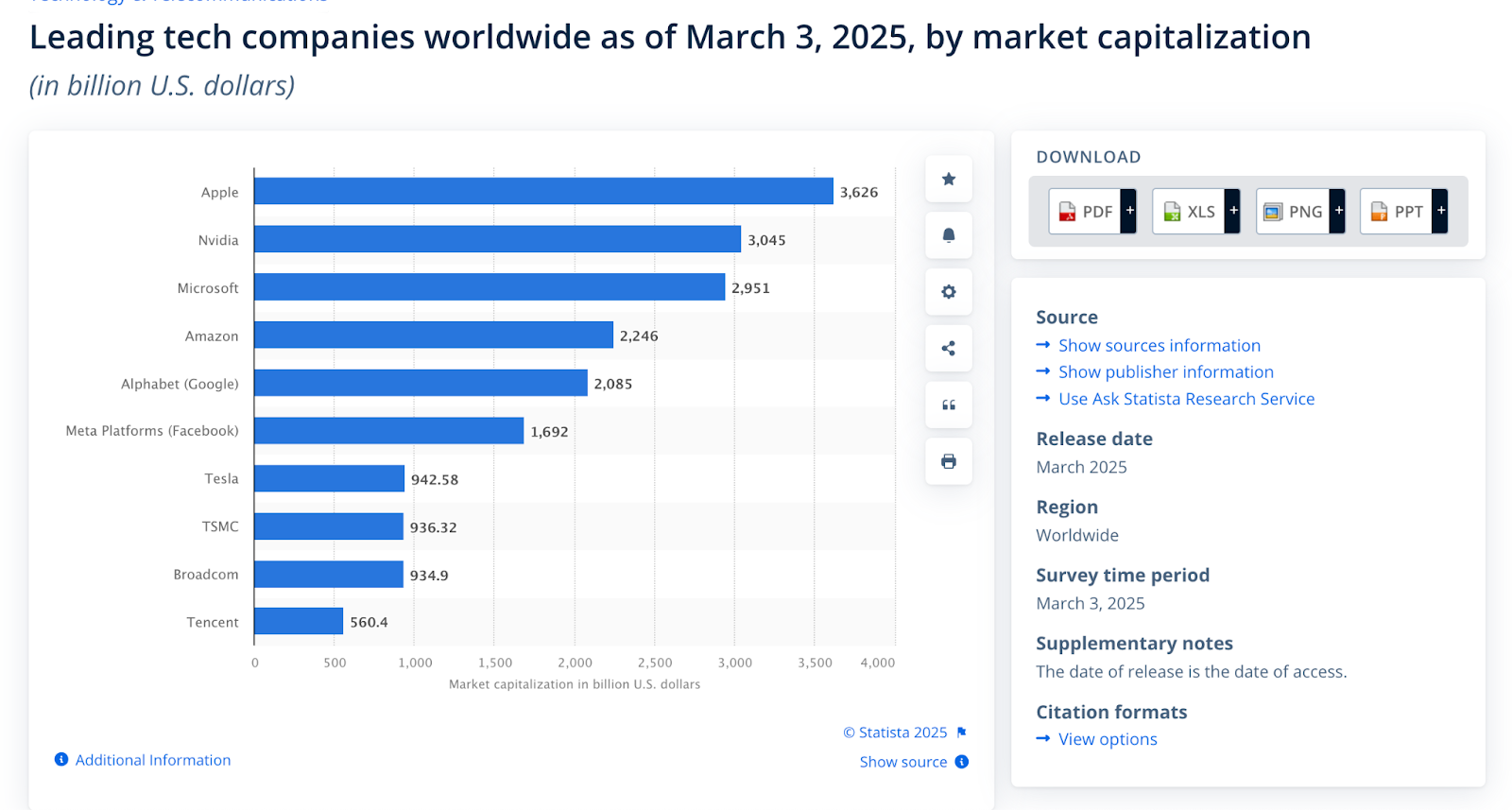1512x810 pixels.
Task: Click the Amazon bar in chart
Action: (434, 335)
